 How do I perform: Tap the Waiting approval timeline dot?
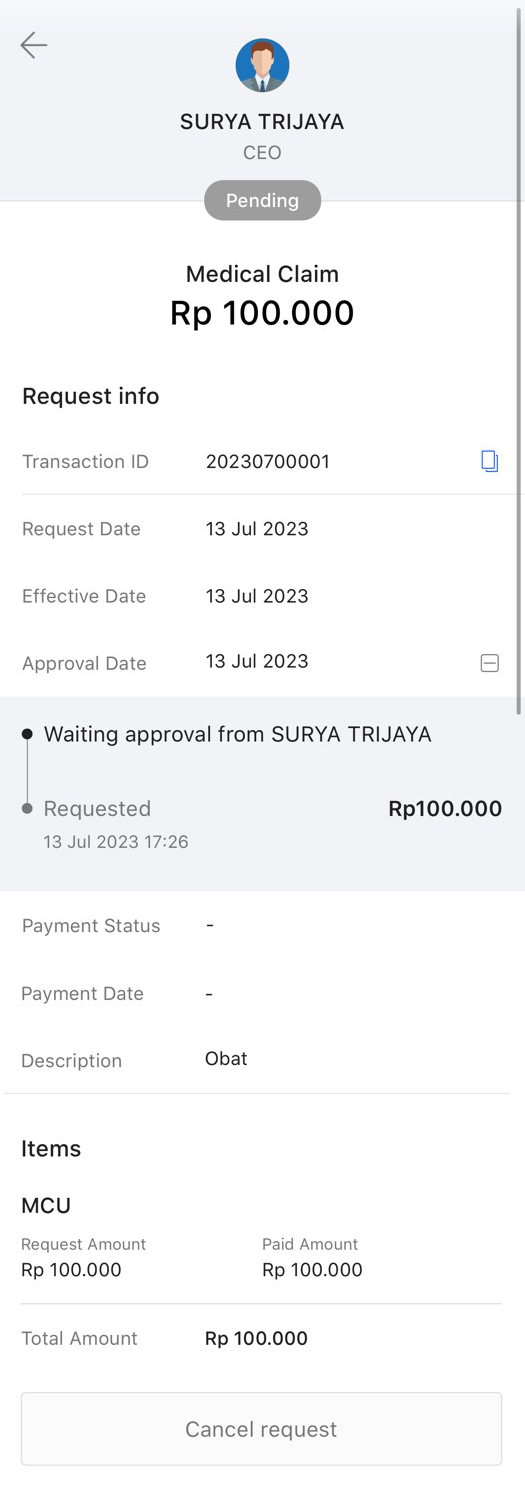[27, 734]
